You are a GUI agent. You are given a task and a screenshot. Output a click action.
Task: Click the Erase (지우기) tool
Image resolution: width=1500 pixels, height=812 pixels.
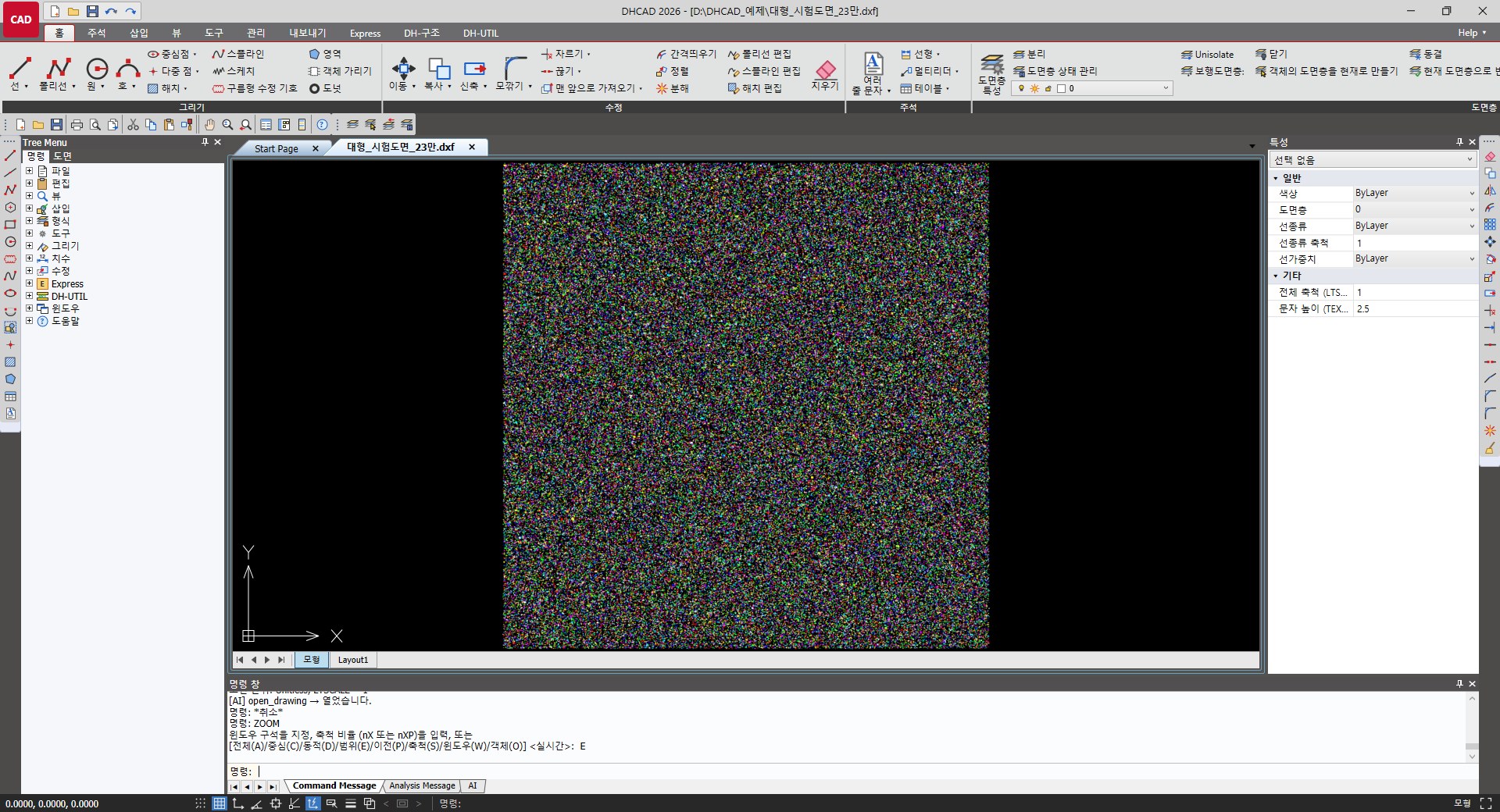tap(825, 74)
